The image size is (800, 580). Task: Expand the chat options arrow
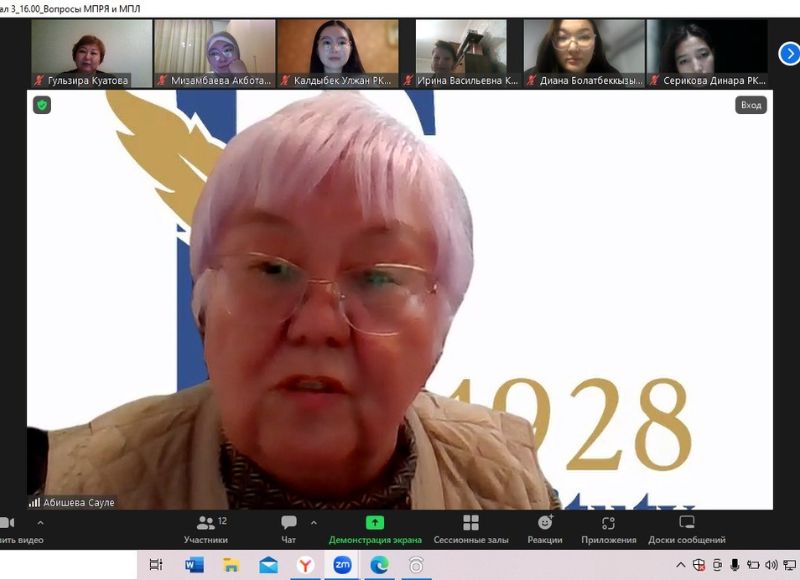point(314,522)
